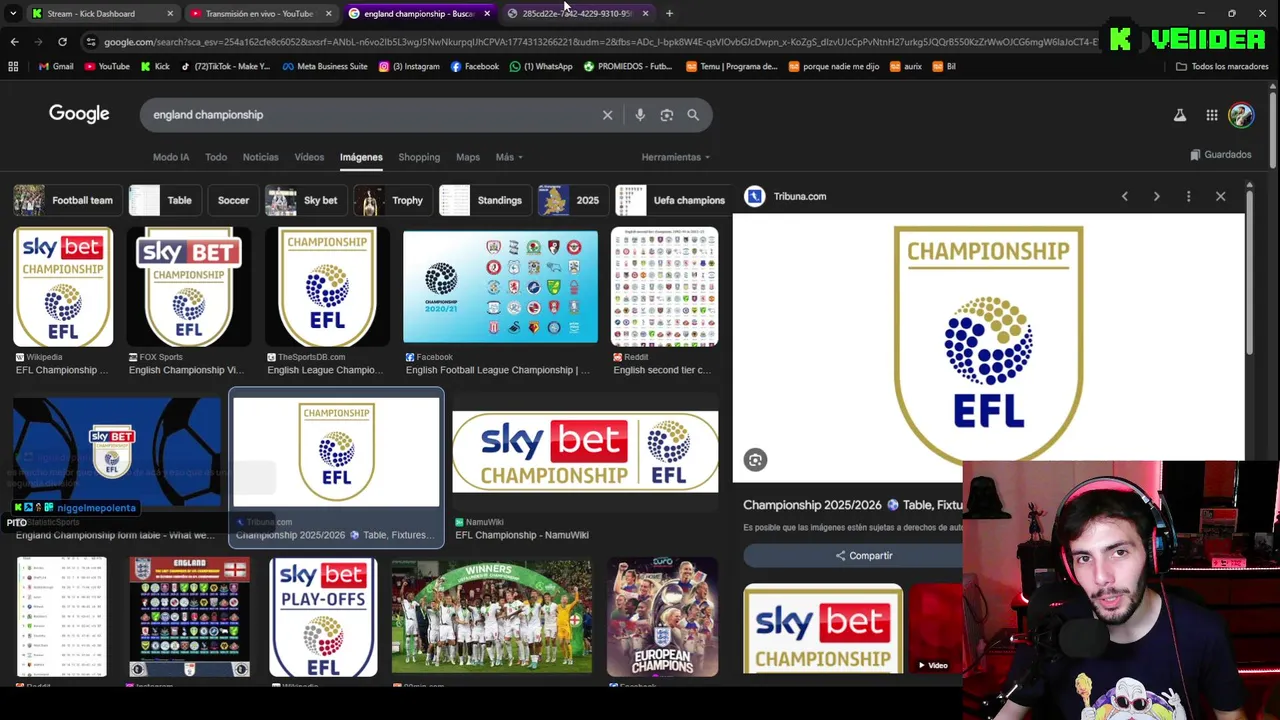Filter by the 2025 chip
This screenshot has height=720, width=1280.
[573, 200]
